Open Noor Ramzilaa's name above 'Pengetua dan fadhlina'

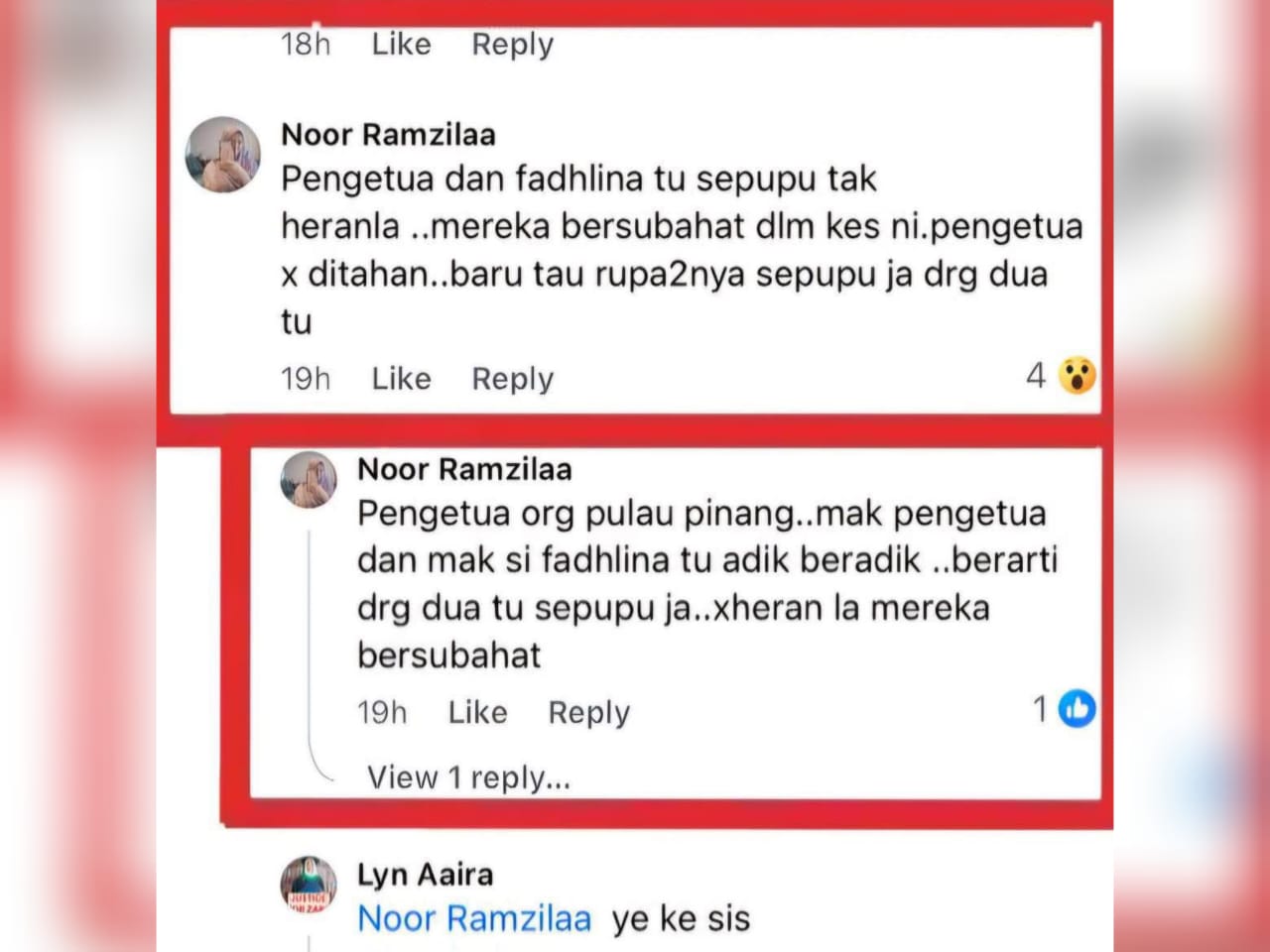click(x=388, y=134)
